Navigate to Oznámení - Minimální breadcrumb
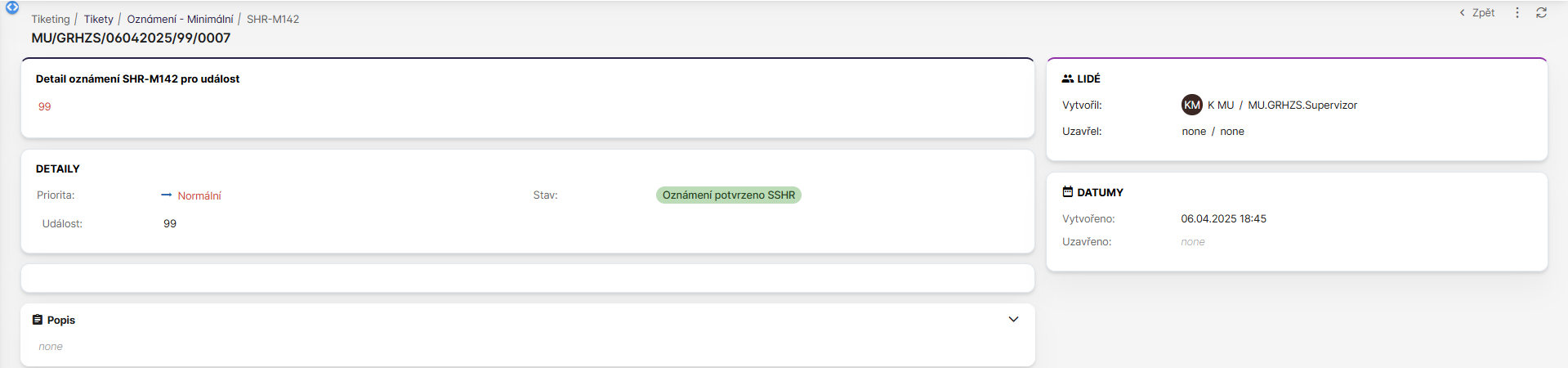Viewport: 1568px width, 368px height. point(180,19)
